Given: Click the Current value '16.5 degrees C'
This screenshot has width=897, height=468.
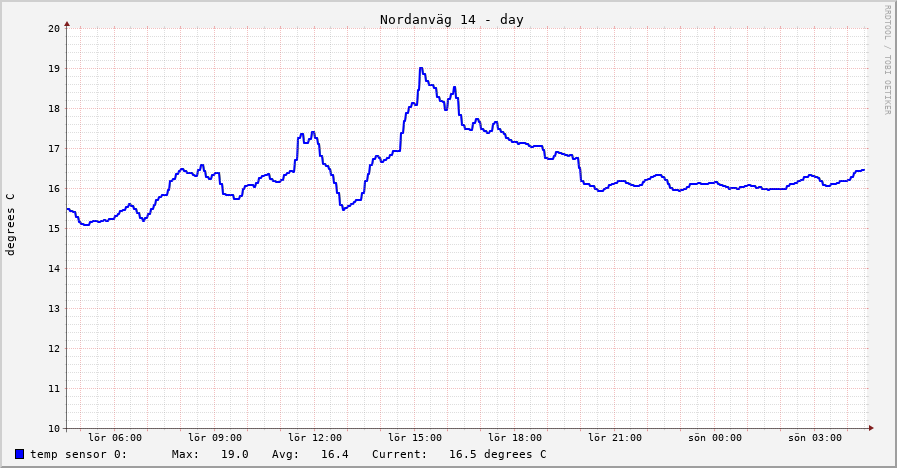Looking at the screenshot, I should tap(497, 454).
